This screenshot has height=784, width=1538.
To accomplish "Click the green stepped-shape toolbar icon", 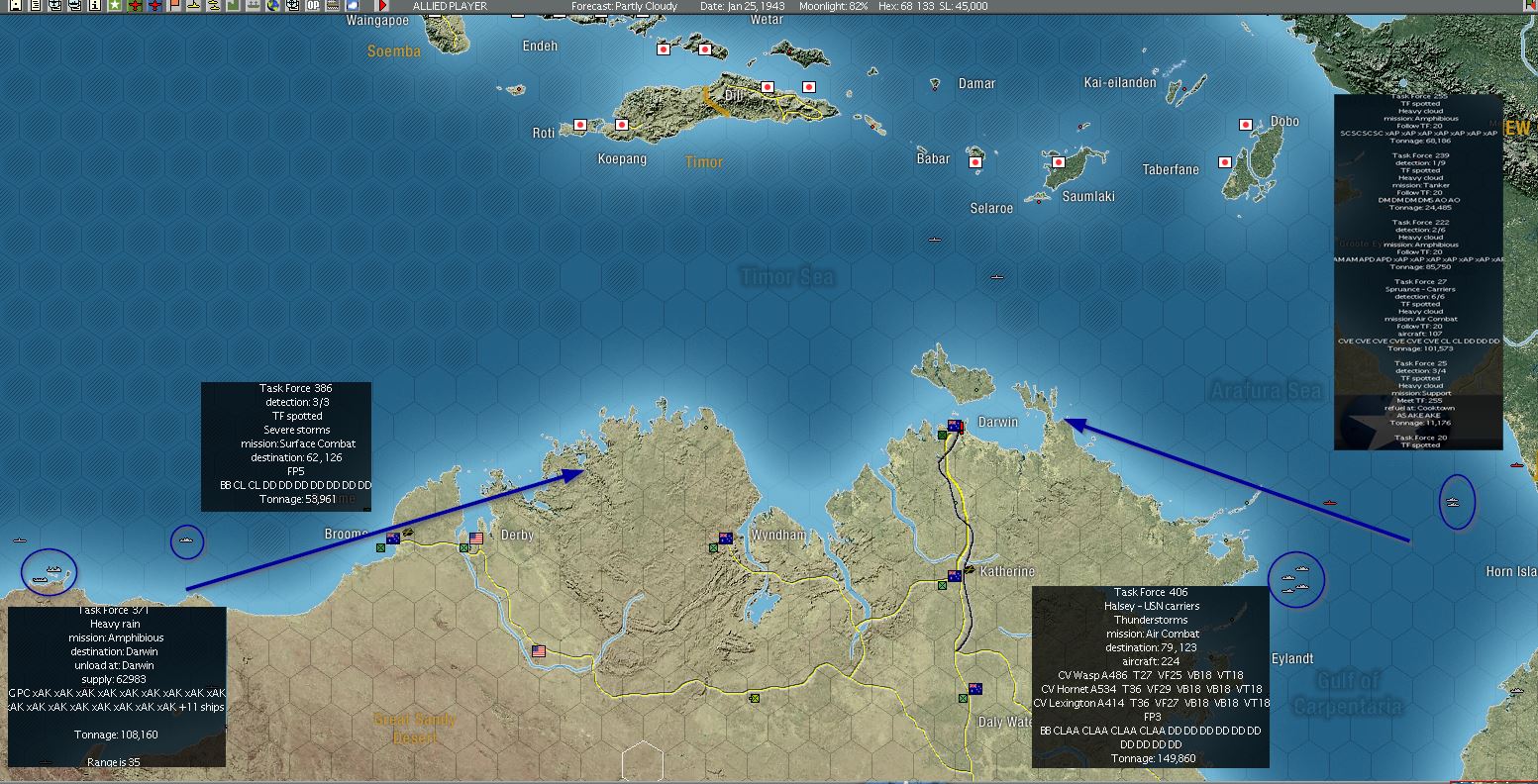I will tap(233, 6).
